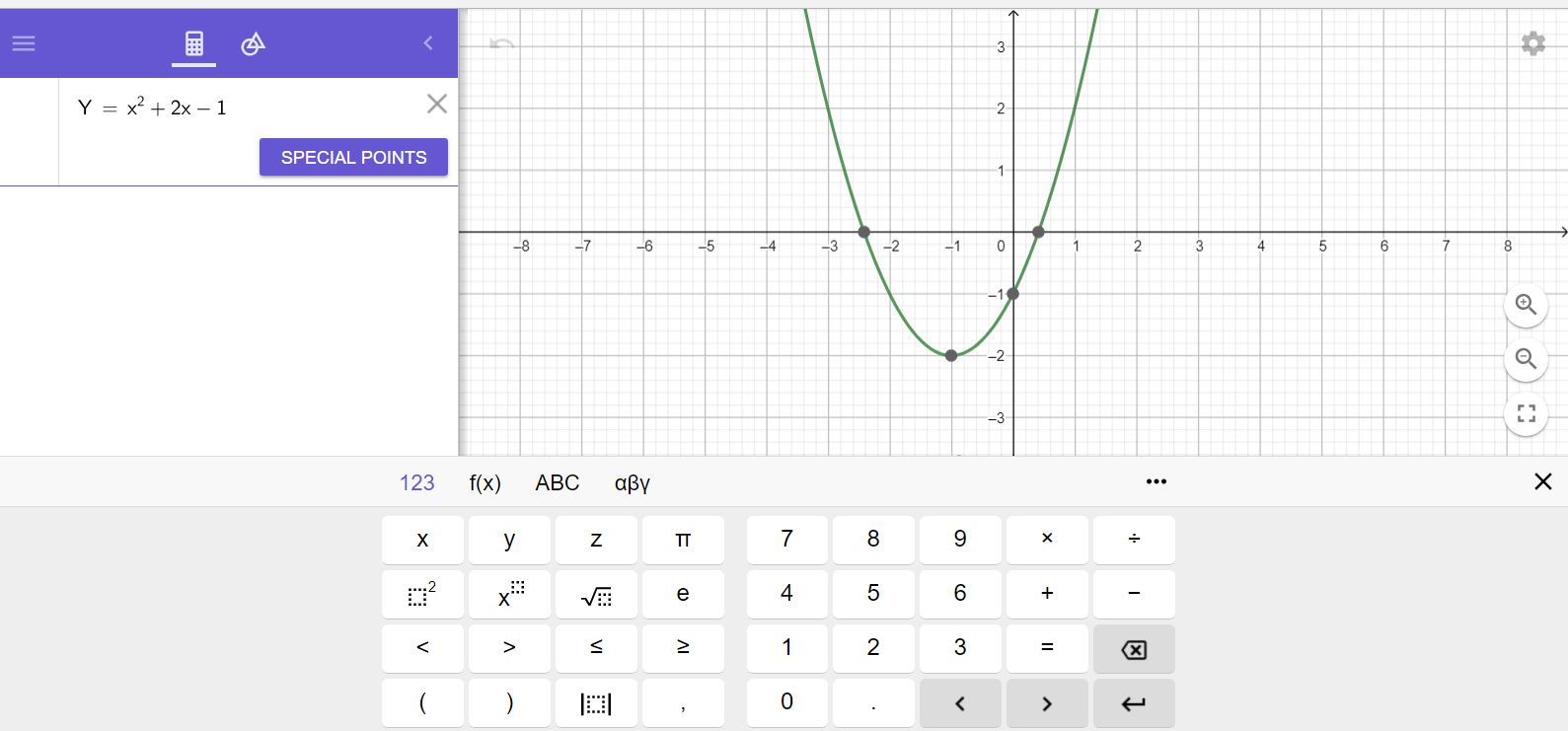Switch to the Algebra calculator view
Image resolution: width=1568 pixels, height=731 pixels.
coord(193,43)
